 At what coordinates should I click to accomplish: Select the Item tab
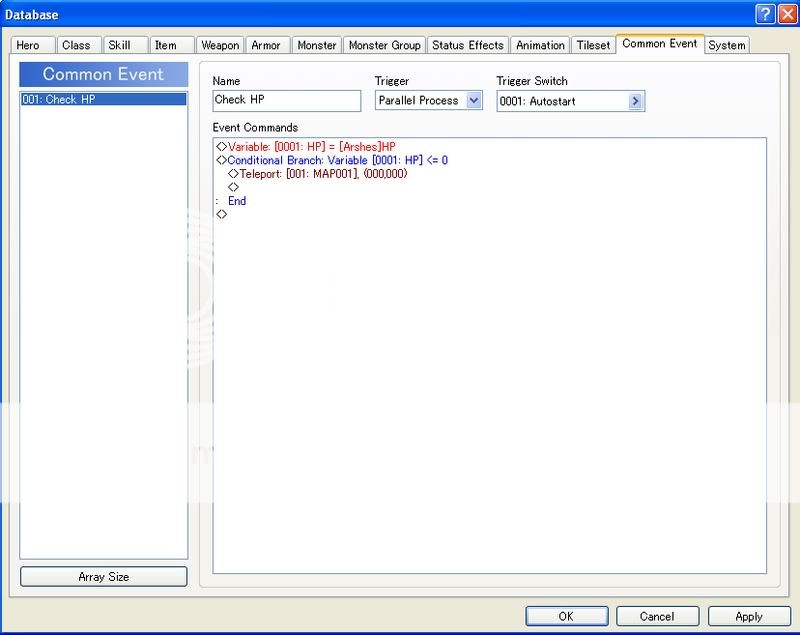165,46
